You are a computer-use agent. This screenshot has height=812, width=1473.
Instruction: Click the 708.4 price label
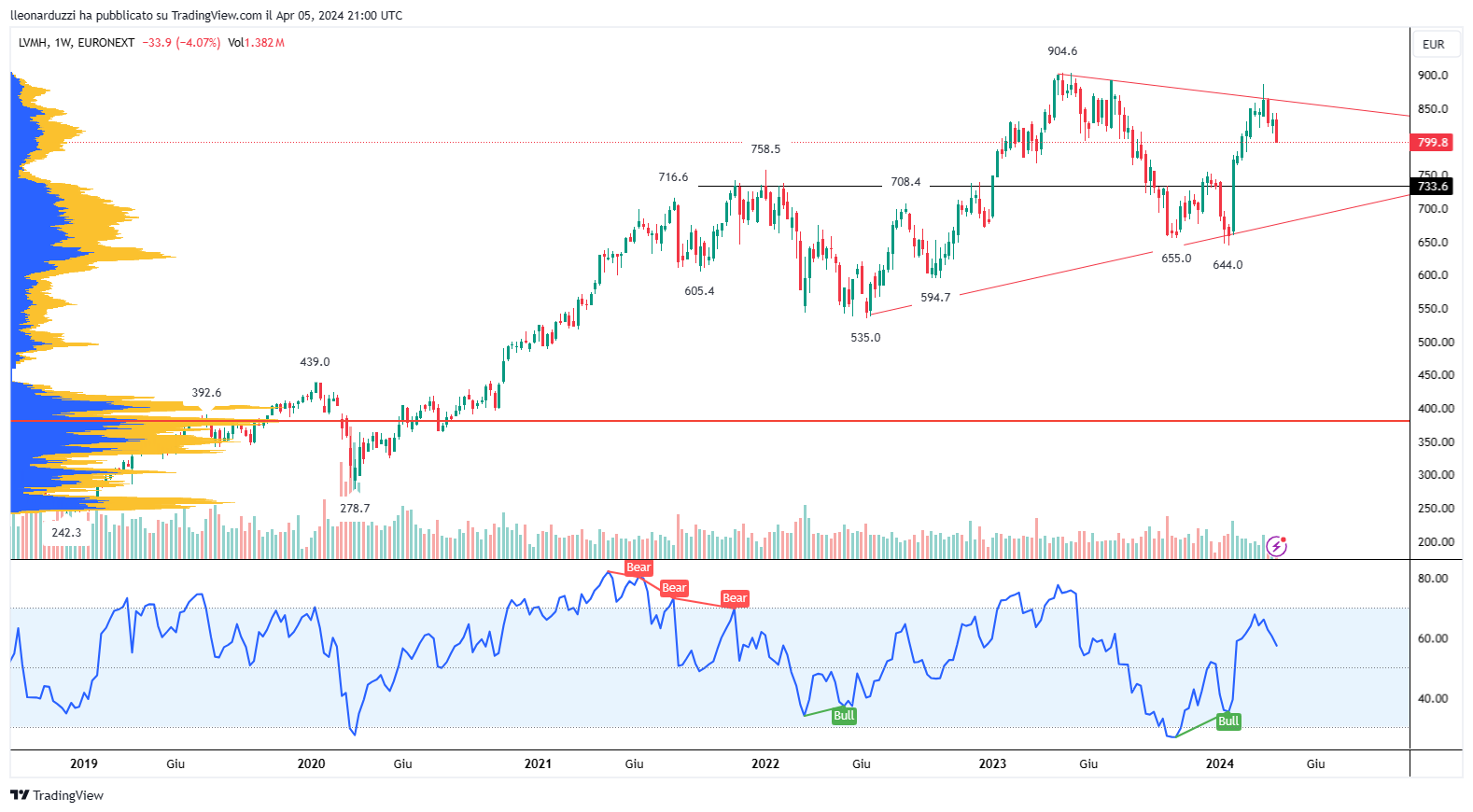pyautogui.click(x=905, y=182)
